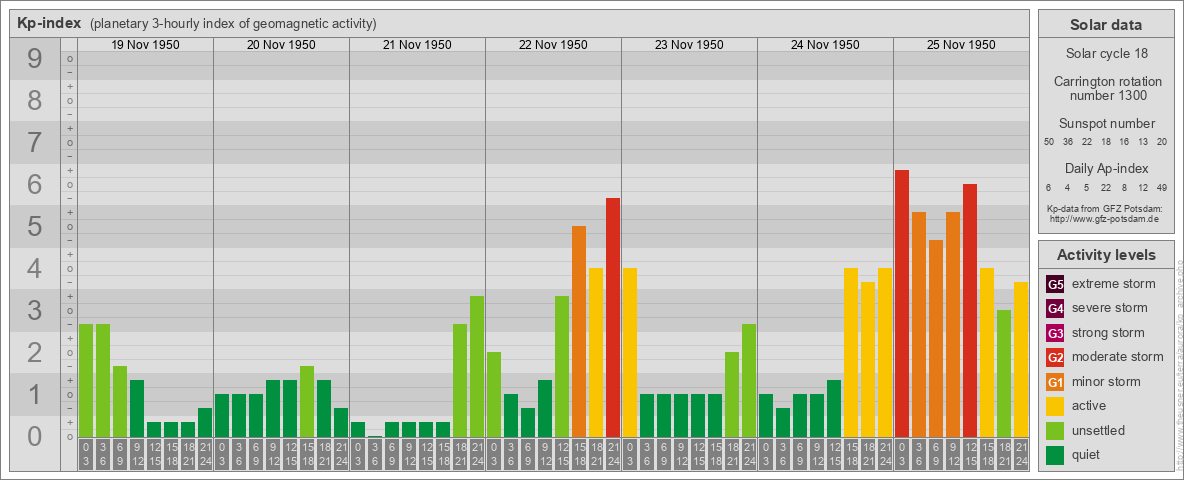Image resolution: width=1184 pixels, height=480 pixels.
Task: Select the light green unsettled swatch
Action: point(1055,431)
